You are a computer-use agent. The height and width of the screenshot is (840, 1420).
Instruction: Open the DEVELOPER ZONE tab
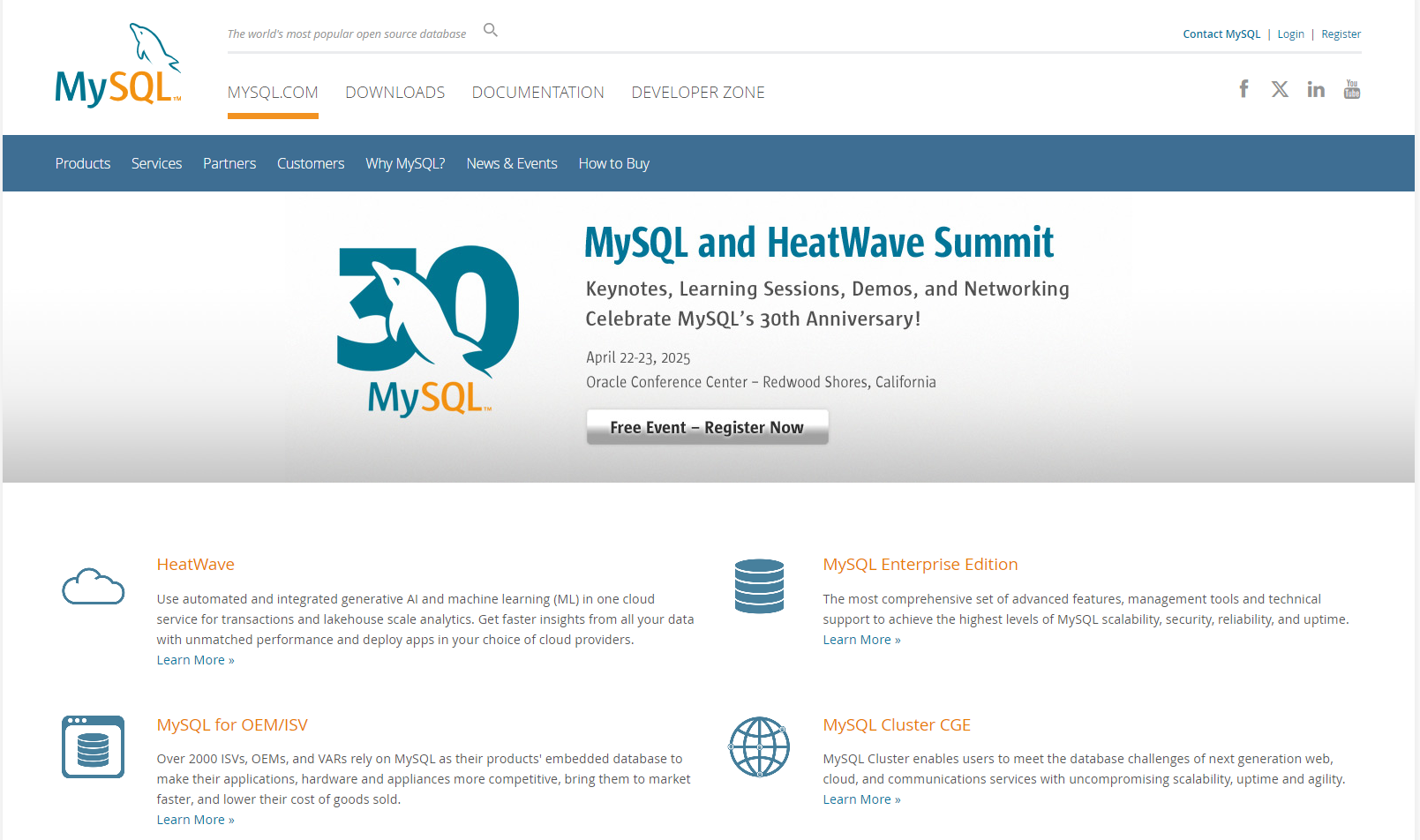(x=698, y=93)
